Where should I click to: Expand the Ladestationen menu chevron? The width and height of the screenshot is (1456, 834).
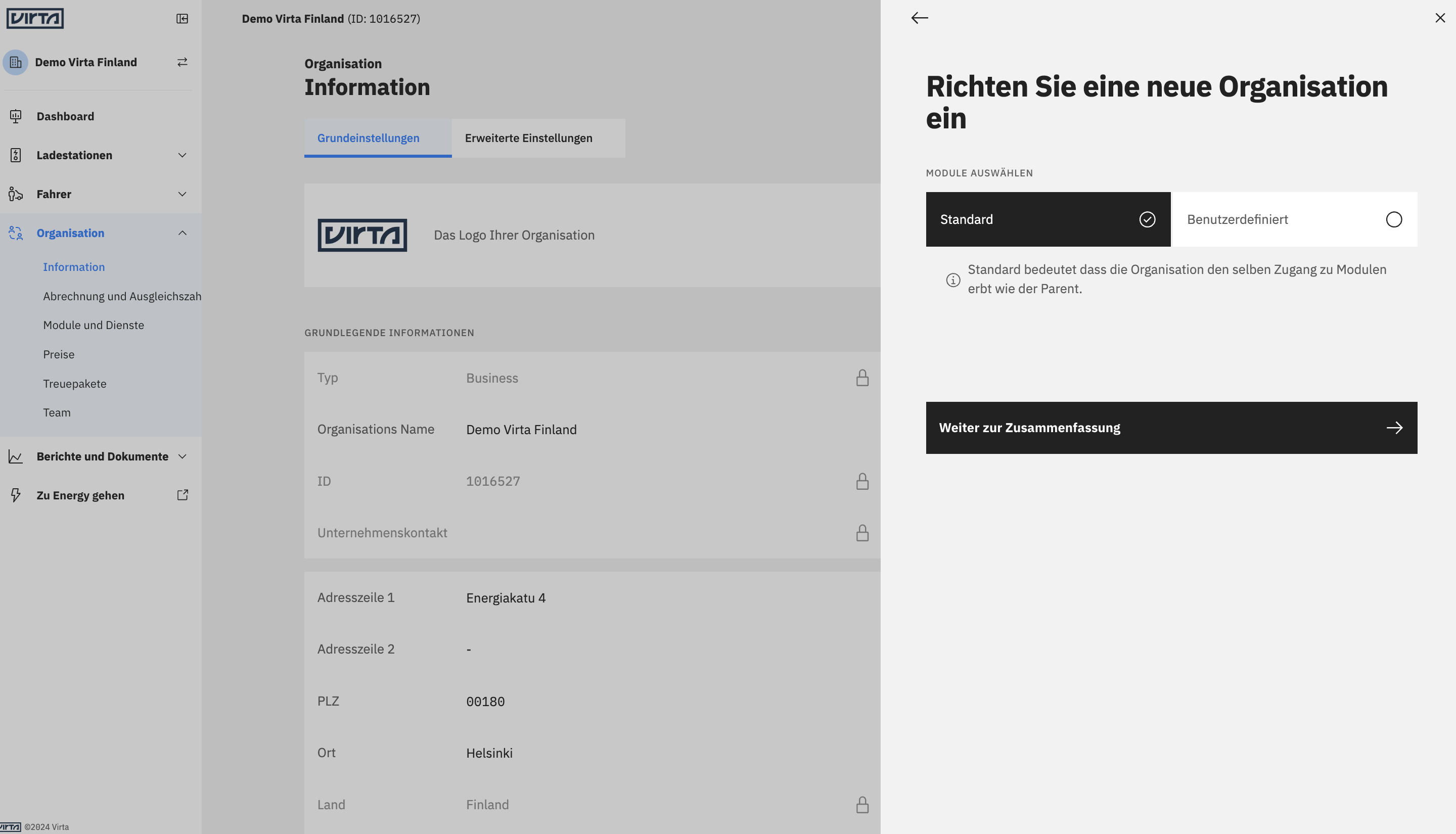coord(182,155)
